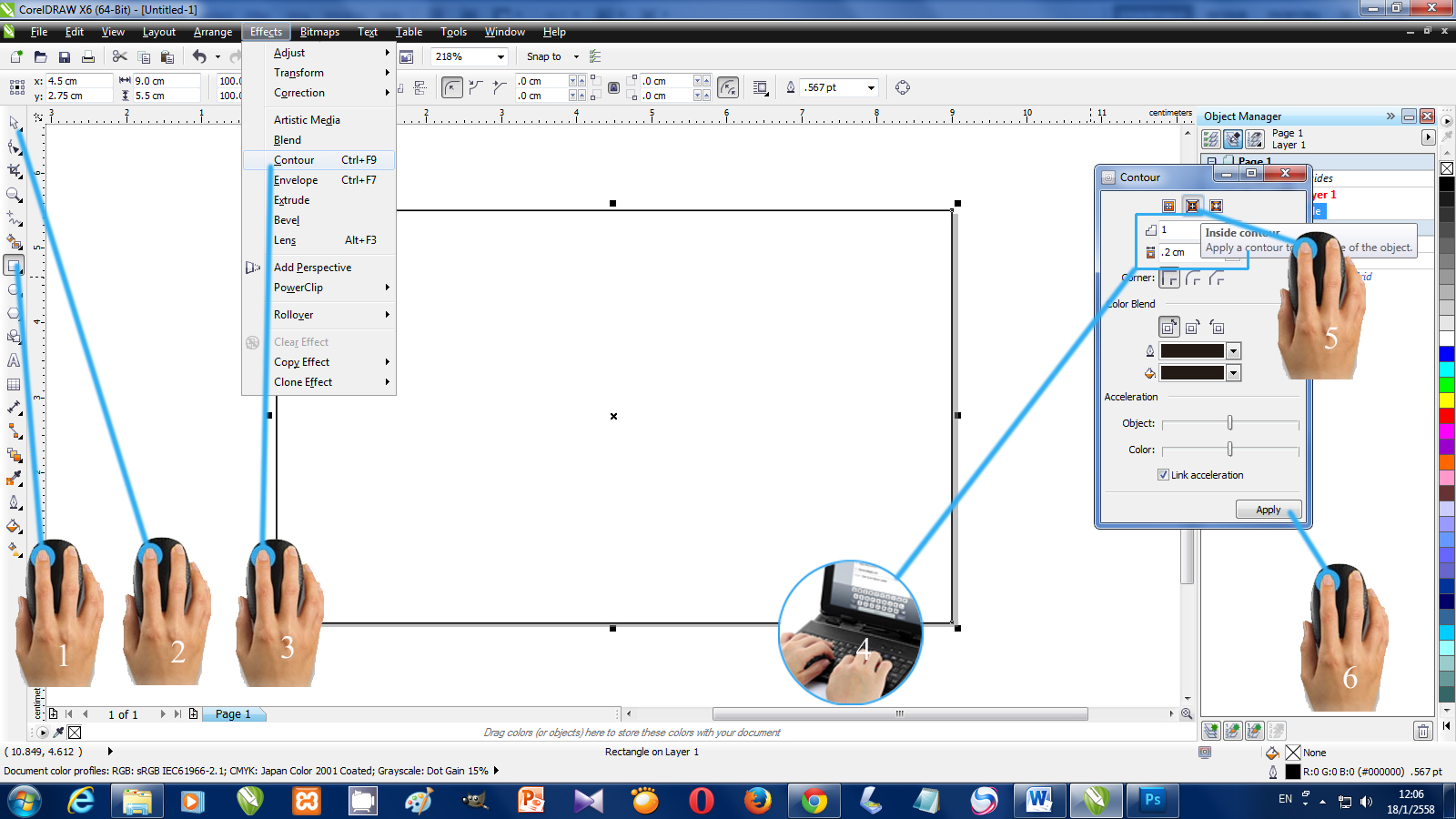Open the outline width .567 pt dropdown

pos(871,87)
